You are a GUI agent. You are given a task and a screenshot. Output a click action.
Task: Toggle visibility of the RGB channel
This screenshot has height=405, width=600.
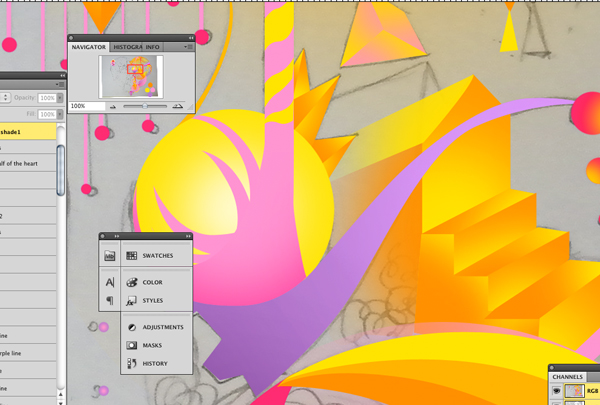coord(556,391)
